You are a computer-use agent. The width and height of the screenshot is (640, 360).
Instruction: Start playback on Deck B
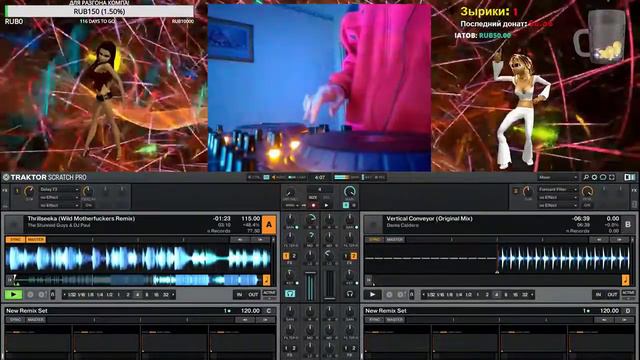click(372, 294)
